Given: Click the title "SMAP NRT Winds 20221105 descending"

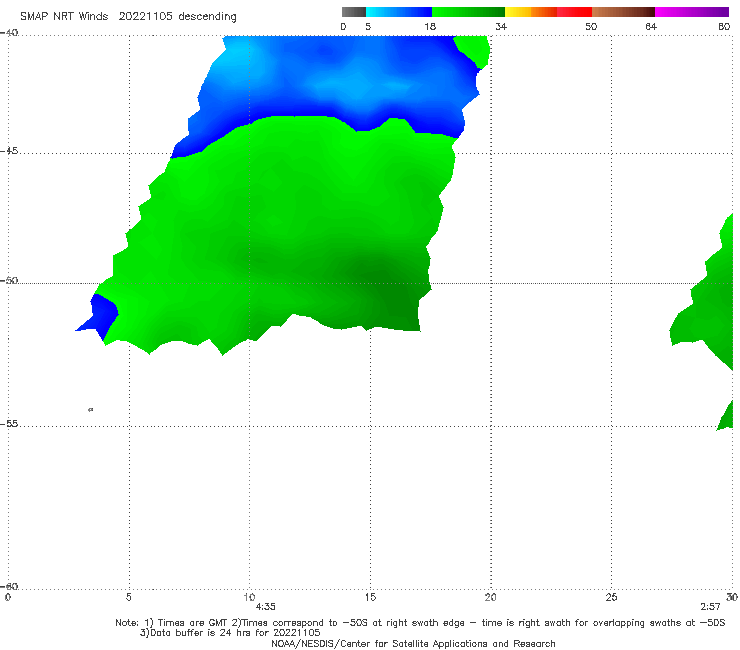Looking at the screenshot, I should 128,16.
